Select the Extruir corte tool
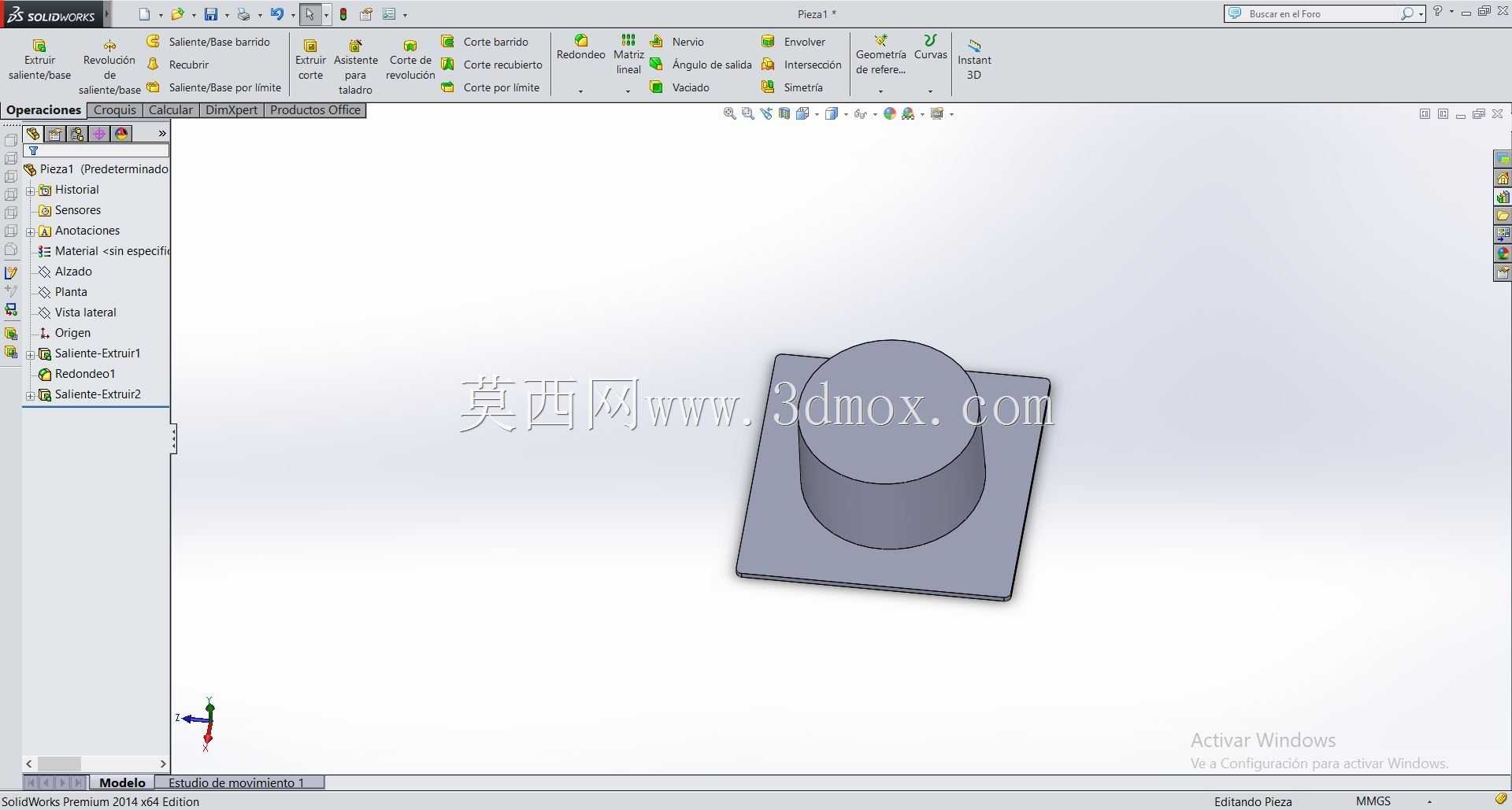 (310, 60)
